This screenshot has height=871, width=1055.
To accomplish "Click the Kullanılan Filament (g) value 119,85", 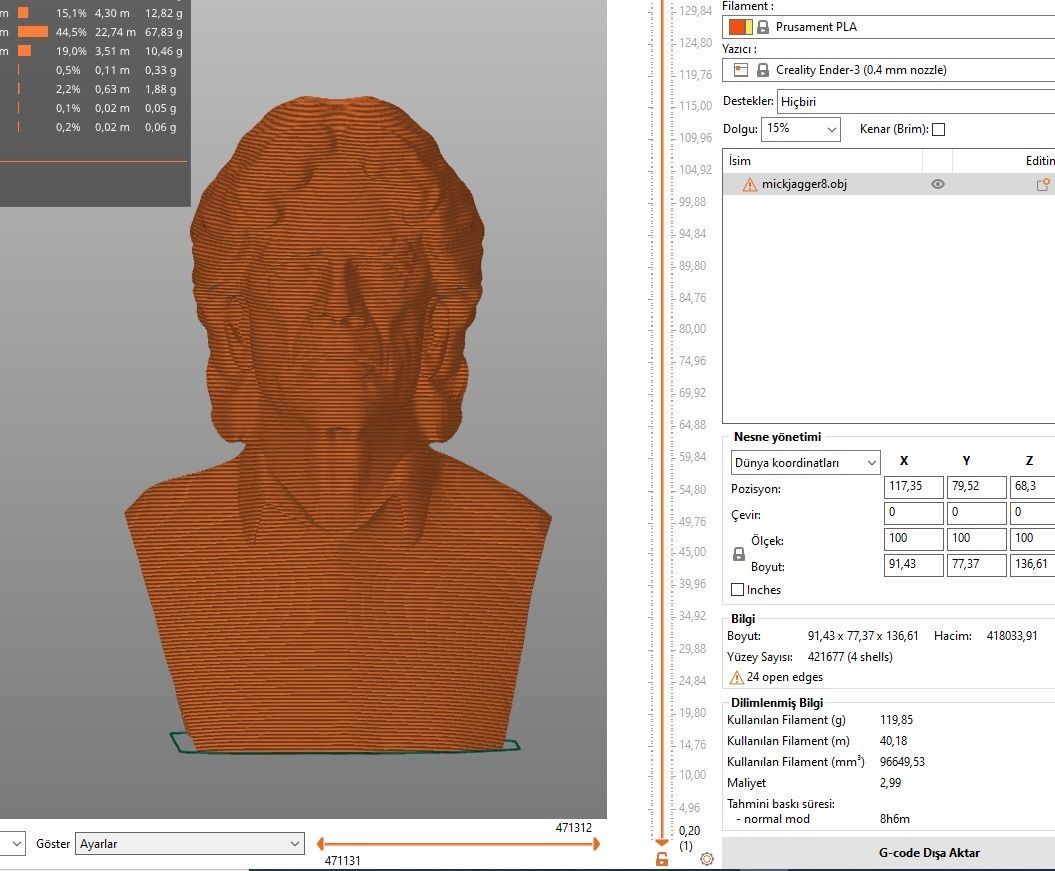I will (896, 720).
